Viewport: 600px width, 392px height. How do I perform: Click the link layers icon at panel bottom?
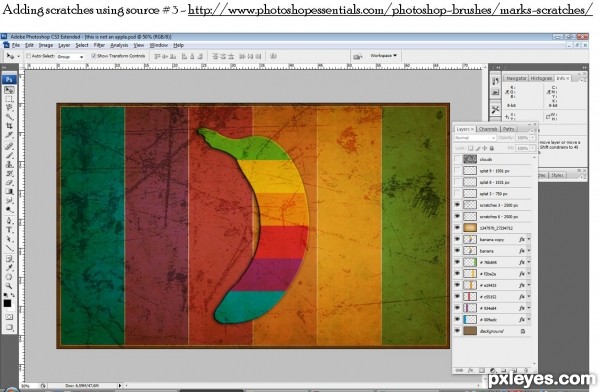click(460, 371)
